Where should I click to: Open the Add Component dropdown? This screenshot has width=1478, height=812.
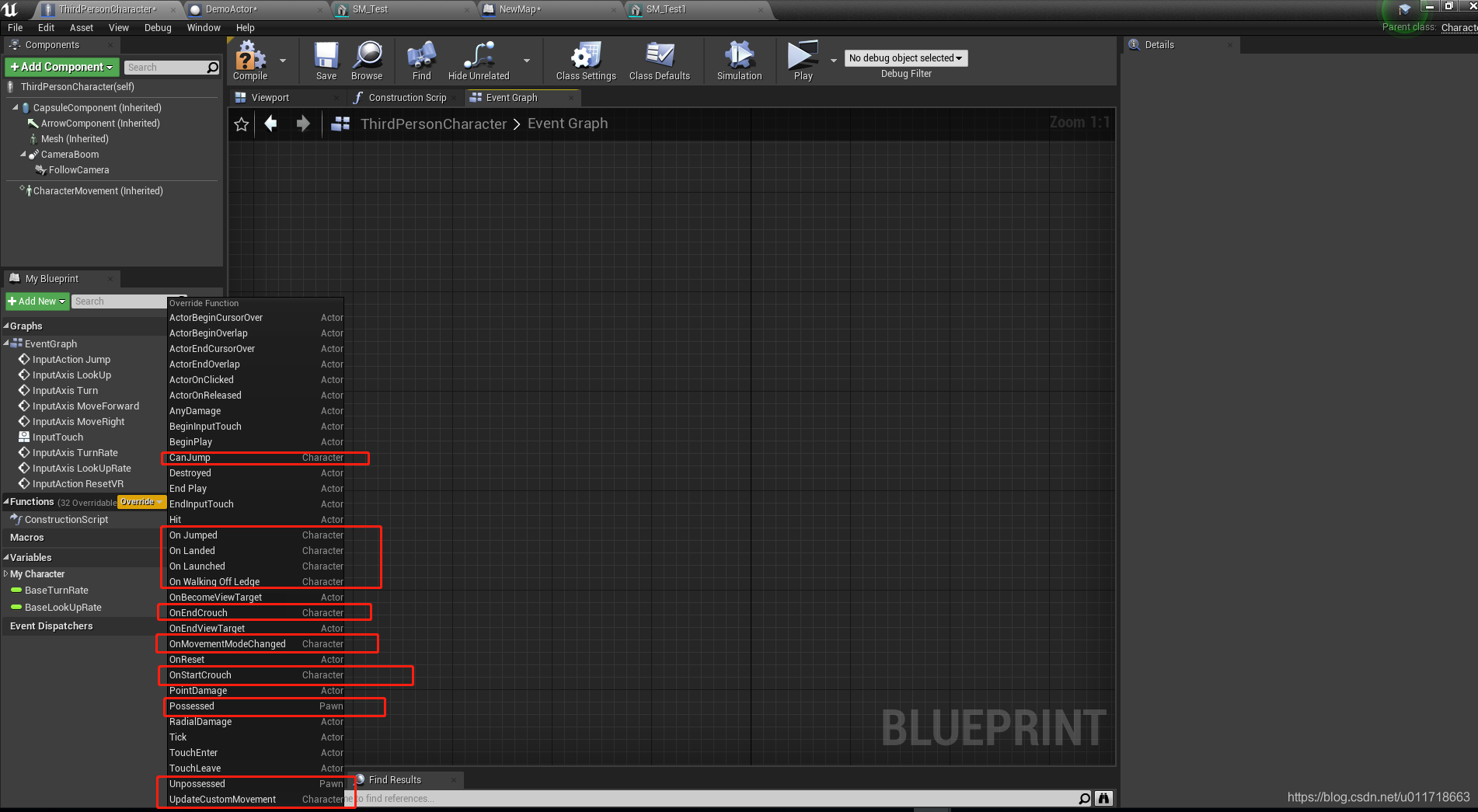[62, 68]
